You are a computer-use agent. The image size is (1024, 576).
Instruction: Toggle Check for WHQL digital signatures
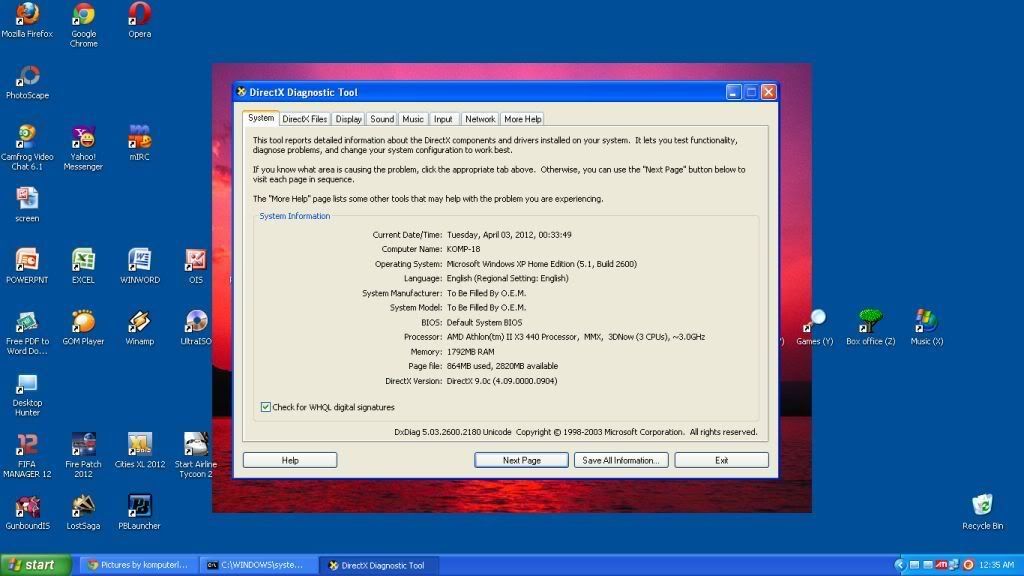(266, 407)
